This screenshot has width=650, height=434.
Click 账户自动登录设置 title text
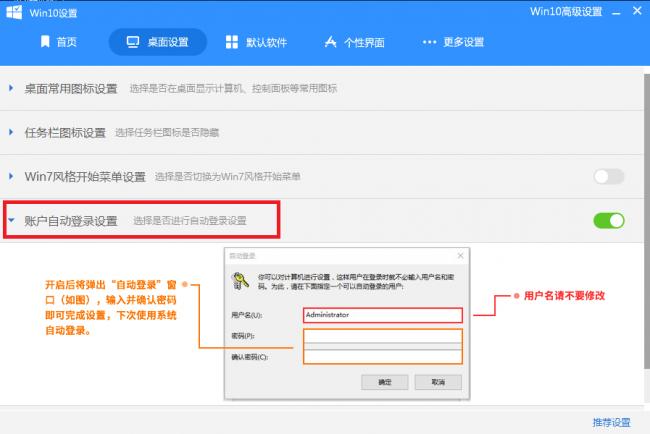click(71, 221)
